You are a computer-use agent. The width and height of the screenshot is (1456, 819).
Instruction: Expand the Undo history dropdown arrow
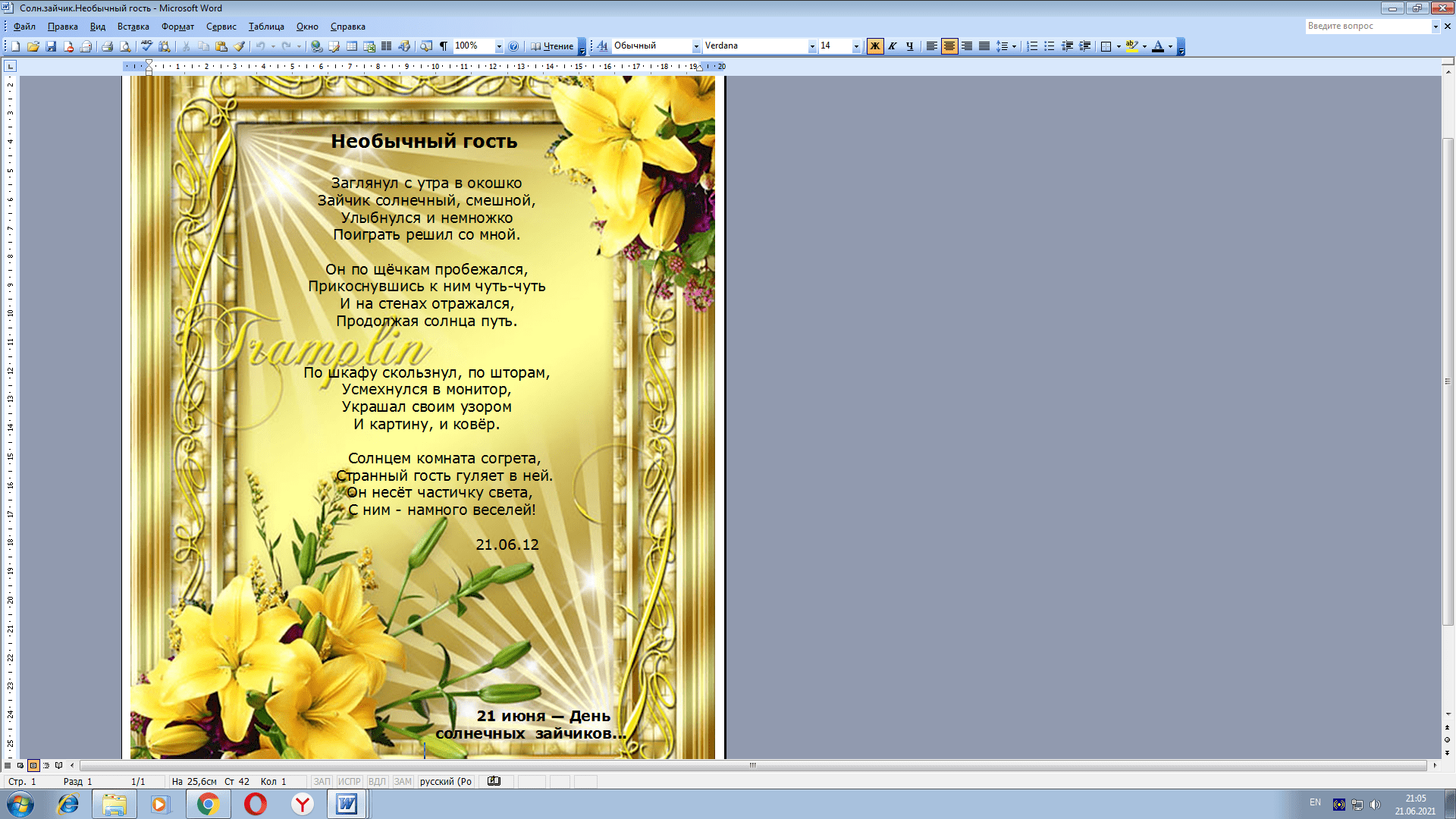[x=273, y=46]
